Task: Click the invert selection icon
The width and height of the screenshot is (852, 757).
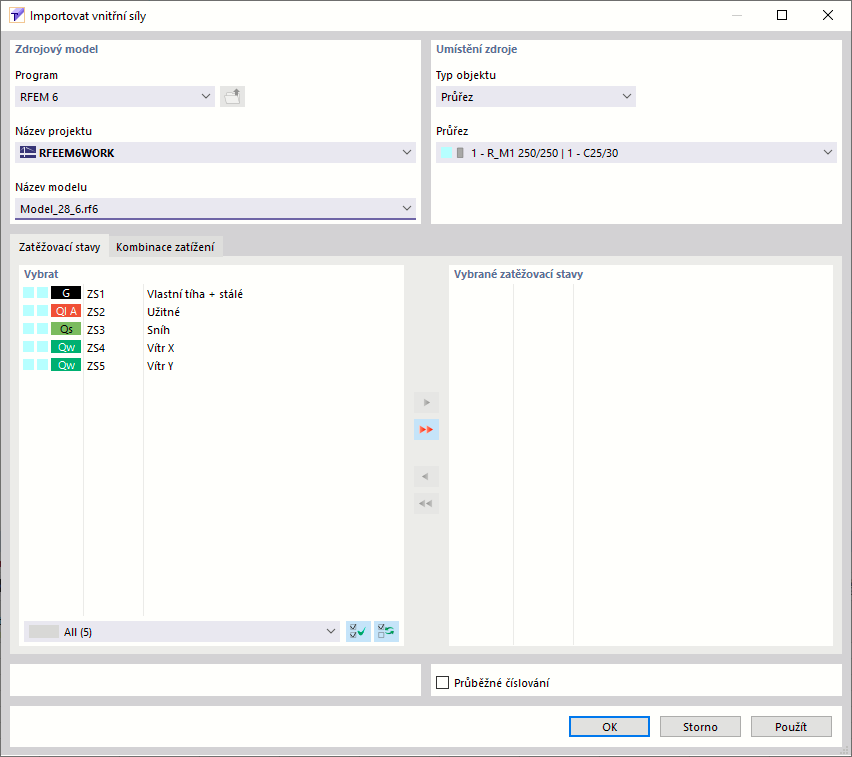Action: (386, 631)
